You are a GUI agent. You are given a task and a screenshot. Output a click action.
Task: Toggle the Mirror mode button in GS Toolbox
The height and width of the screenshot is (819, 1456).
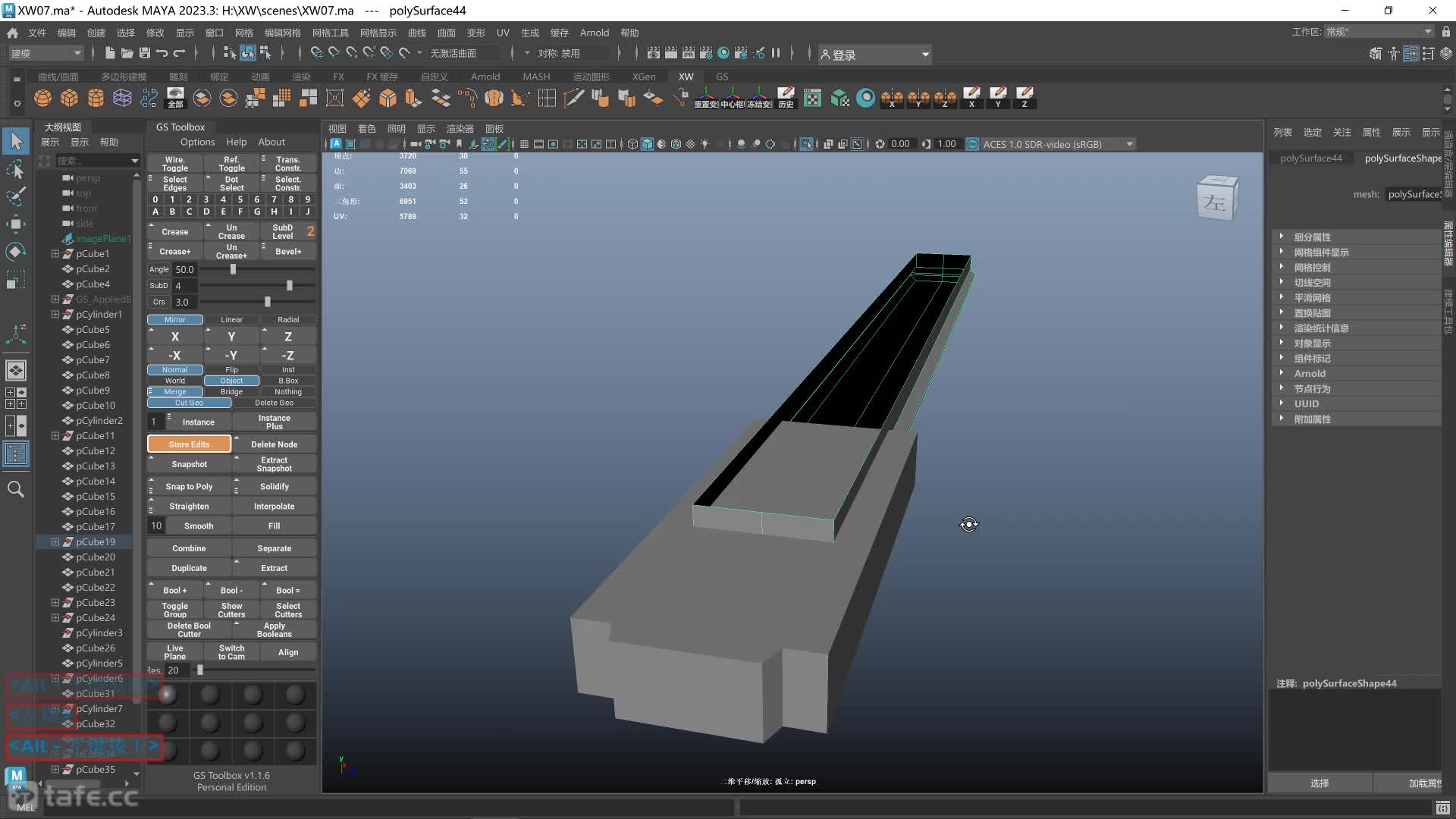pos(174,319)
